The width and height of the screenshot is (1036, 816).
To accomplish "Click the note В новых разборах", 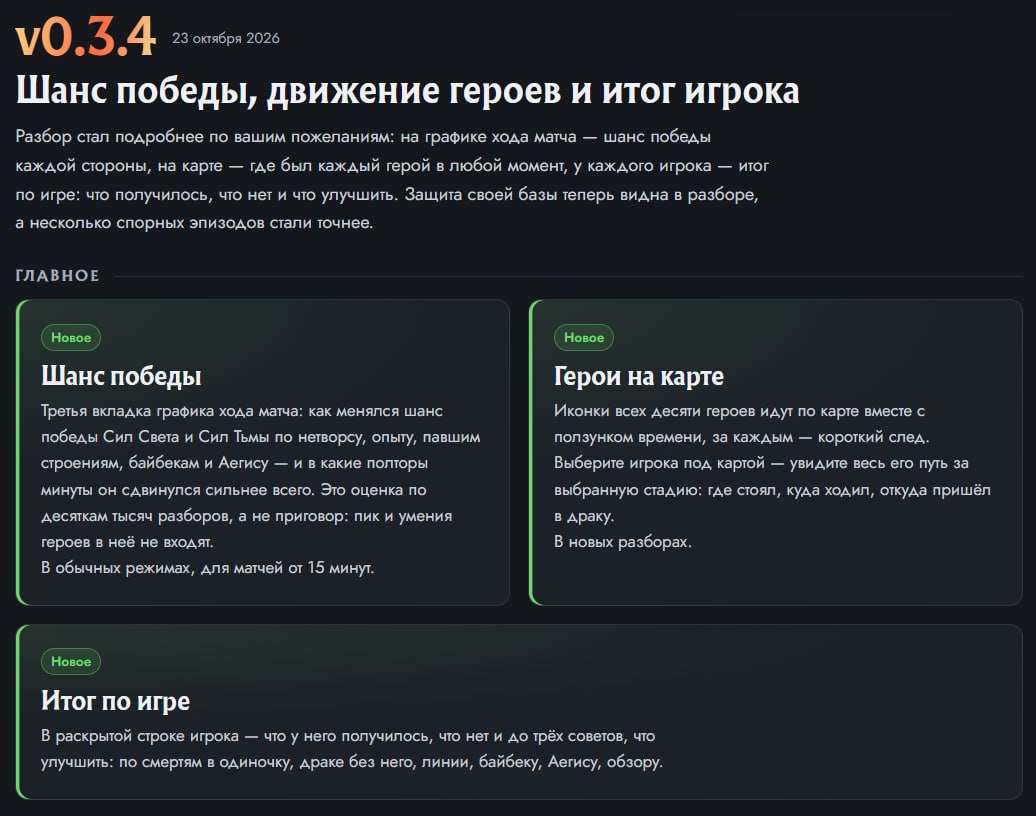I will [622, 542].
